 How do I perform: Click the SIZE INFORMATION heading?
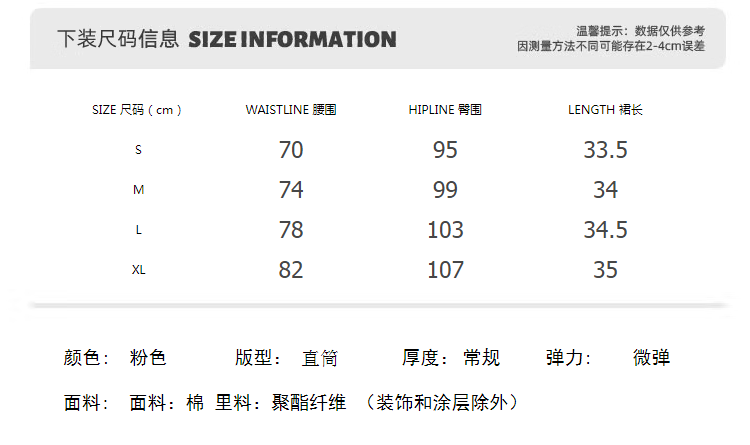[x=292, y=40]
